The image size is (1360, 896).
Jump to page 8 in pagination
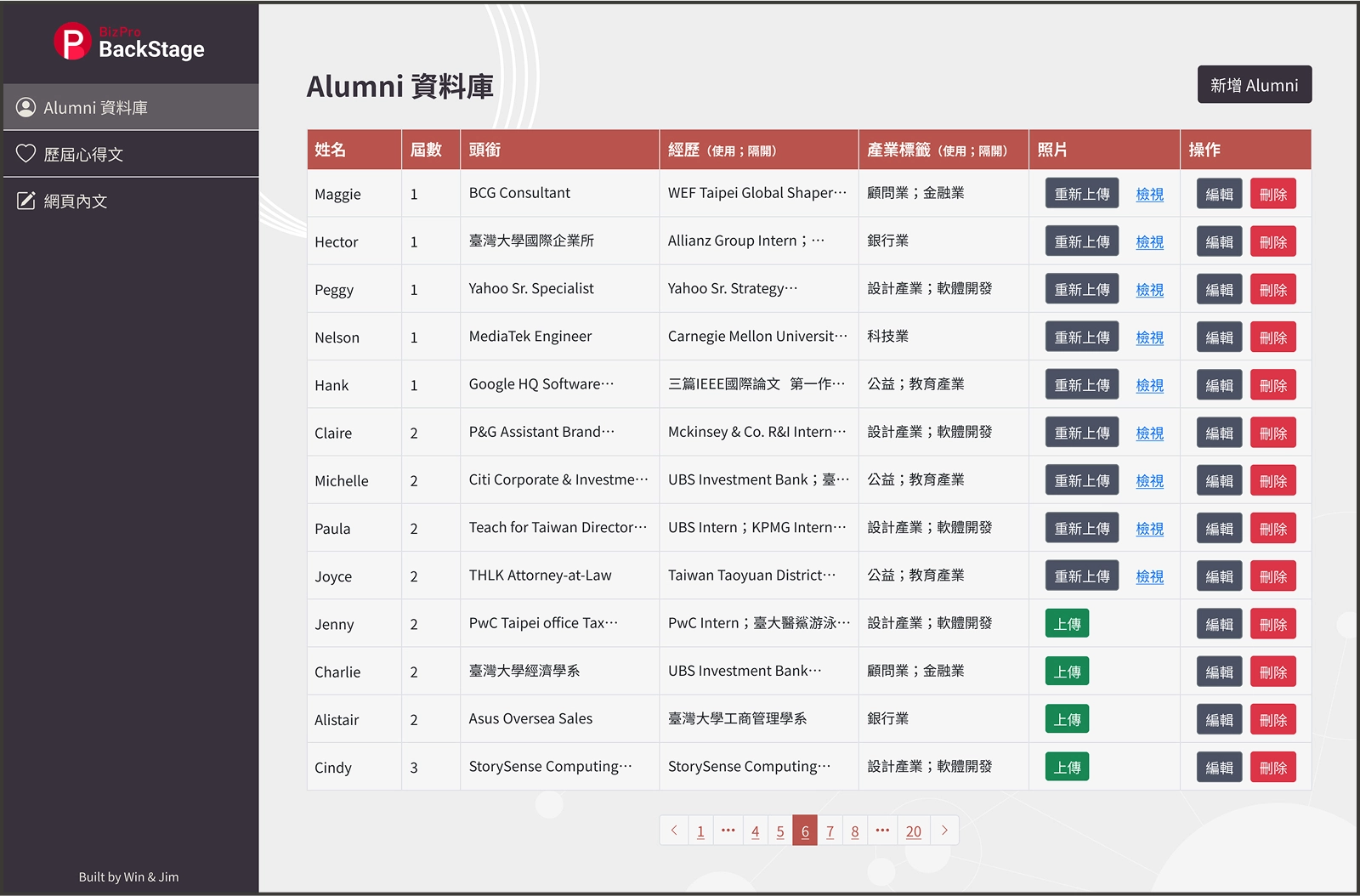click(x=855, y=831)
